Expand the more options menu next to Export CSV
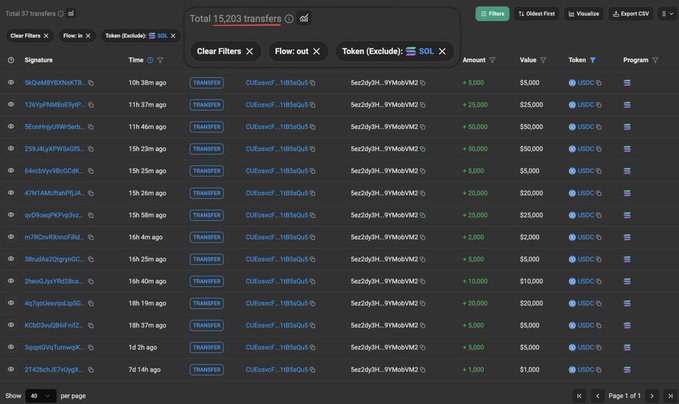Viewport: 679px width, 404px height. pyautogui.click(x=667, y=14)
